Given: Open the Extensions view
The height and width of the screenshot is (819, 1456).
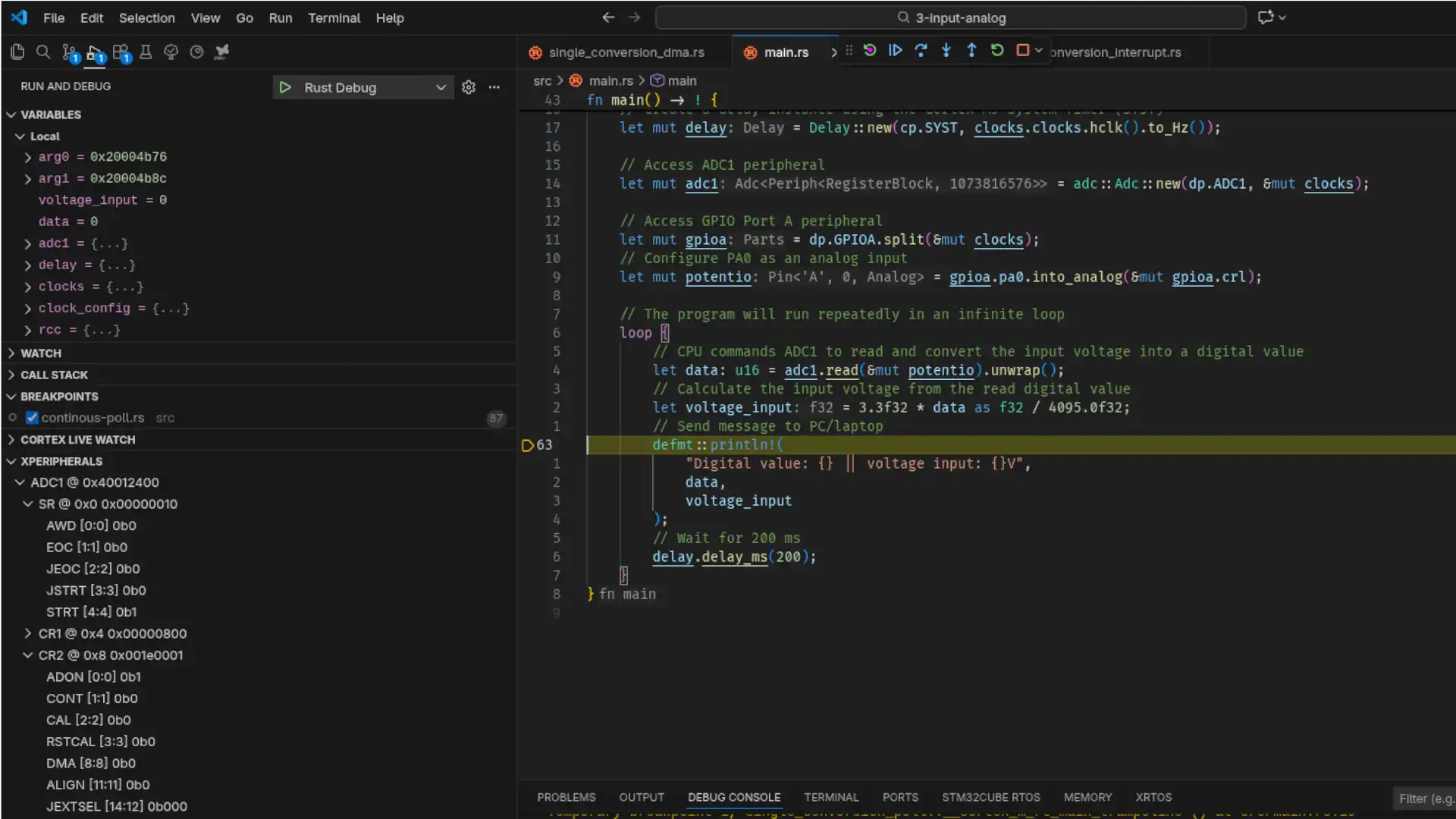Looking at the screenshot, I should [x=120, y=52].
